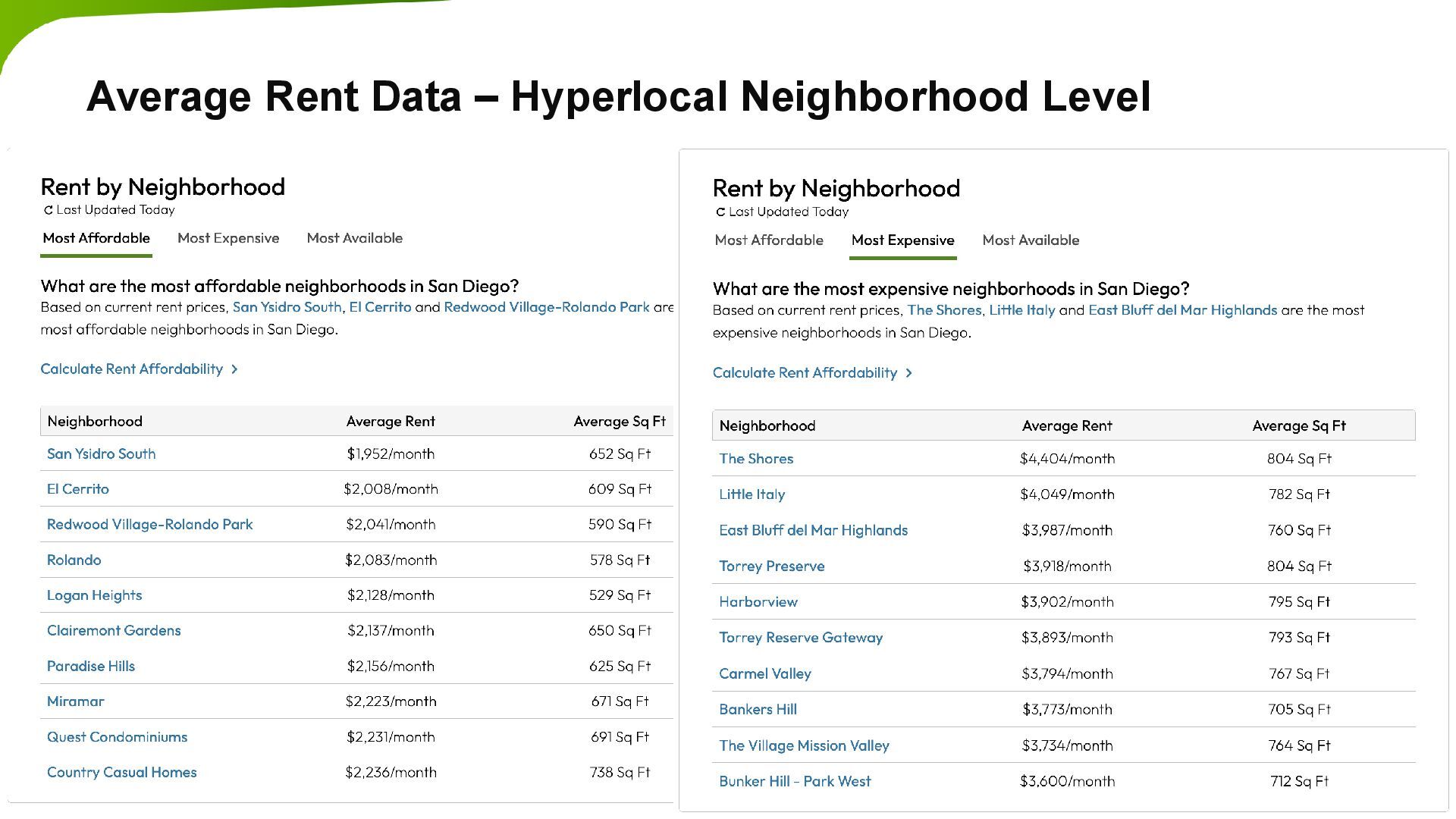Switch to Most Expensive tab in left panel

[228, 238]
